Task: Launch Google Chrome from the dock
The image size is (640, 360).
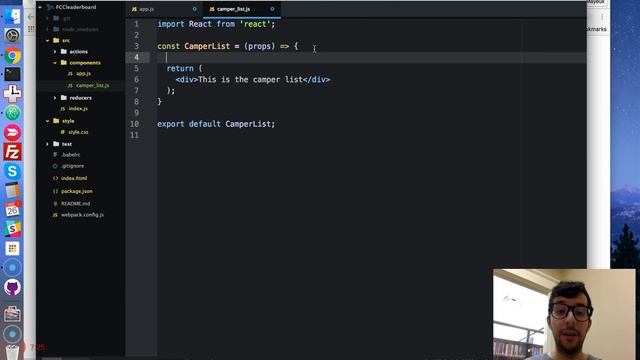Action: (x=12, y=55)
